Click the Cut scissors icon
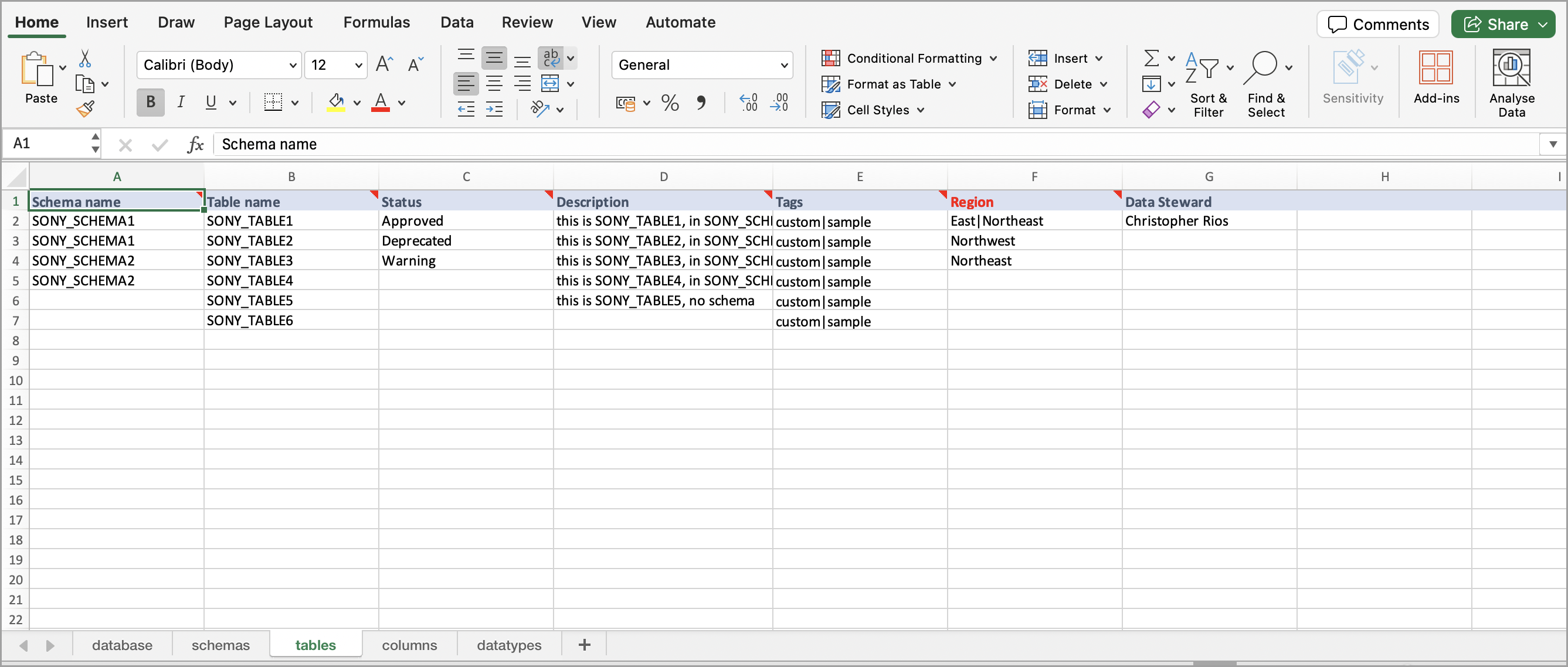This screenshot has width=1568, height=667. pyautogui.click(x=85, y=59)
